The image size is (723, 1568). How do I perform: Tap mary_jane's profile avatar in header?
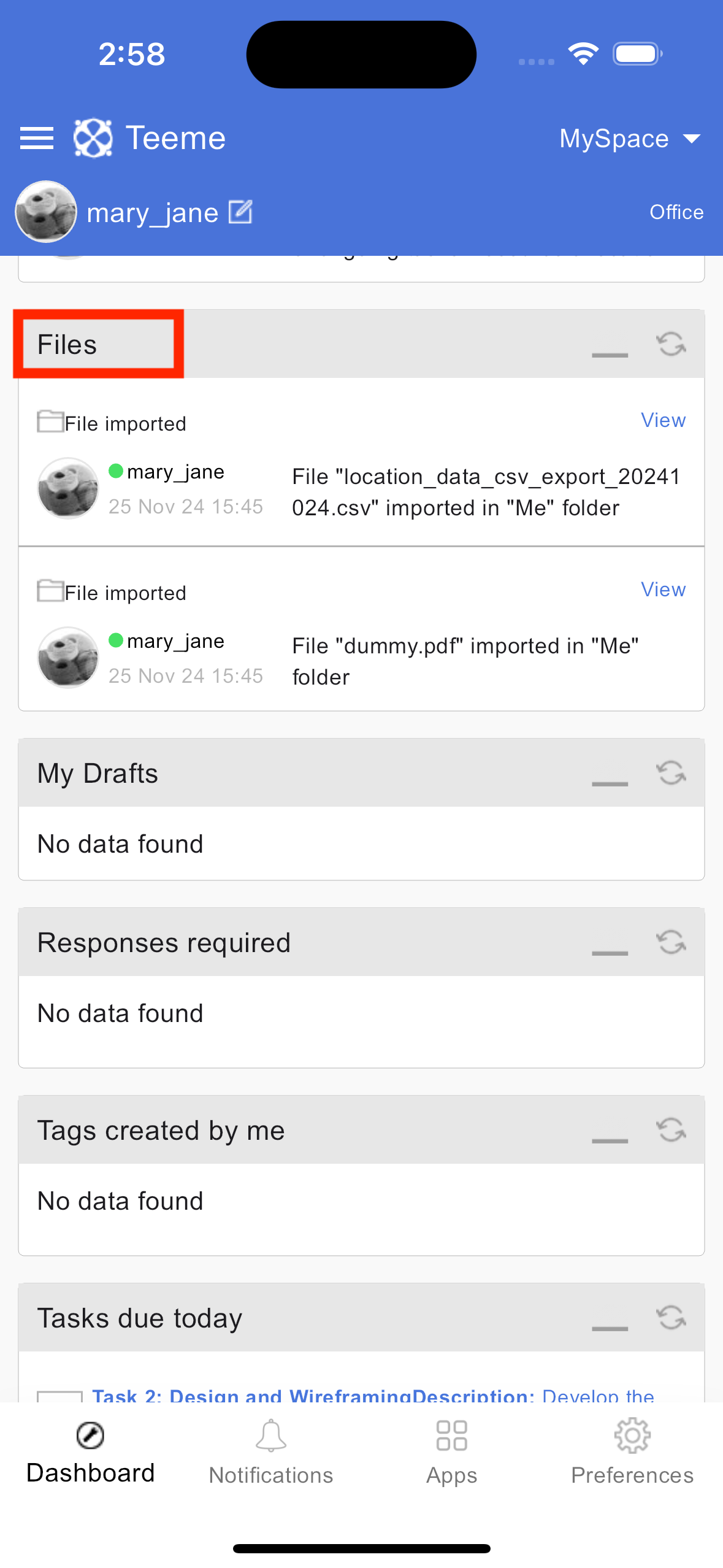[46, 212]
